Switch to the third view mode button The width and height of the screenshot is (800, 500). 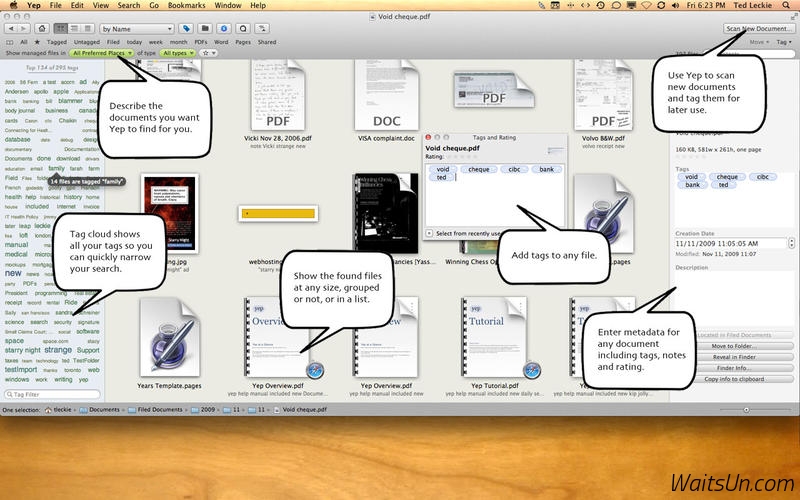coord(88,29)
